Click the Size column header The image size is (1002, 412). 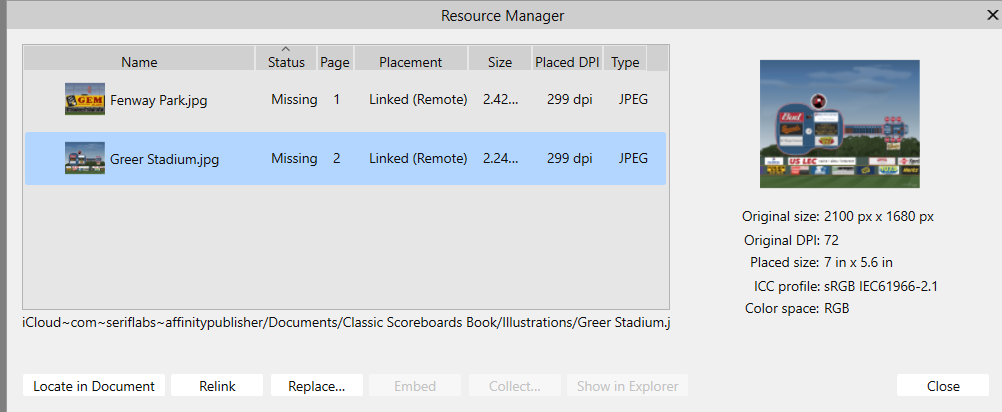point(500,62)
